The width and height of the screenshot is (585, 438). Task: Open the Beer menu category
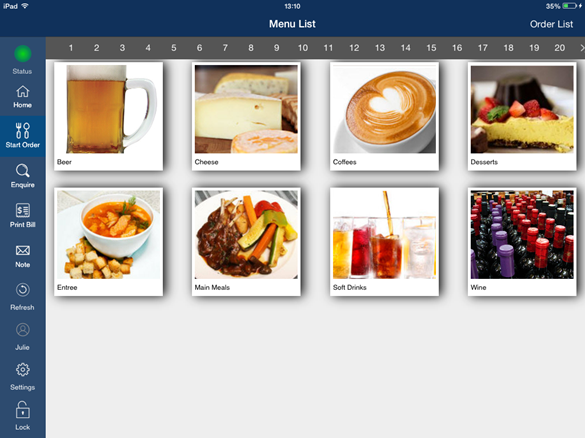coord(109,116)
